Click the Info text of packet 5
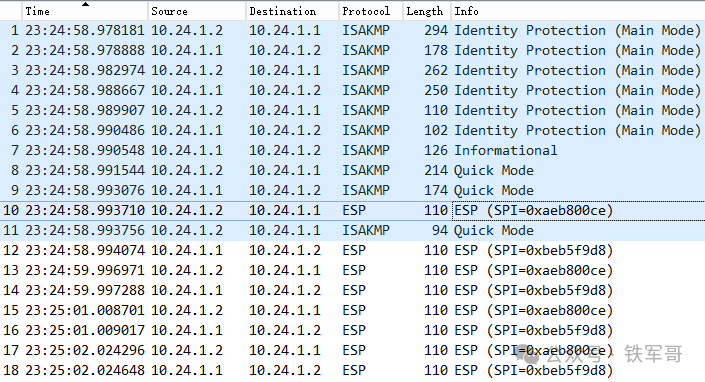 [x=577, y=110]
